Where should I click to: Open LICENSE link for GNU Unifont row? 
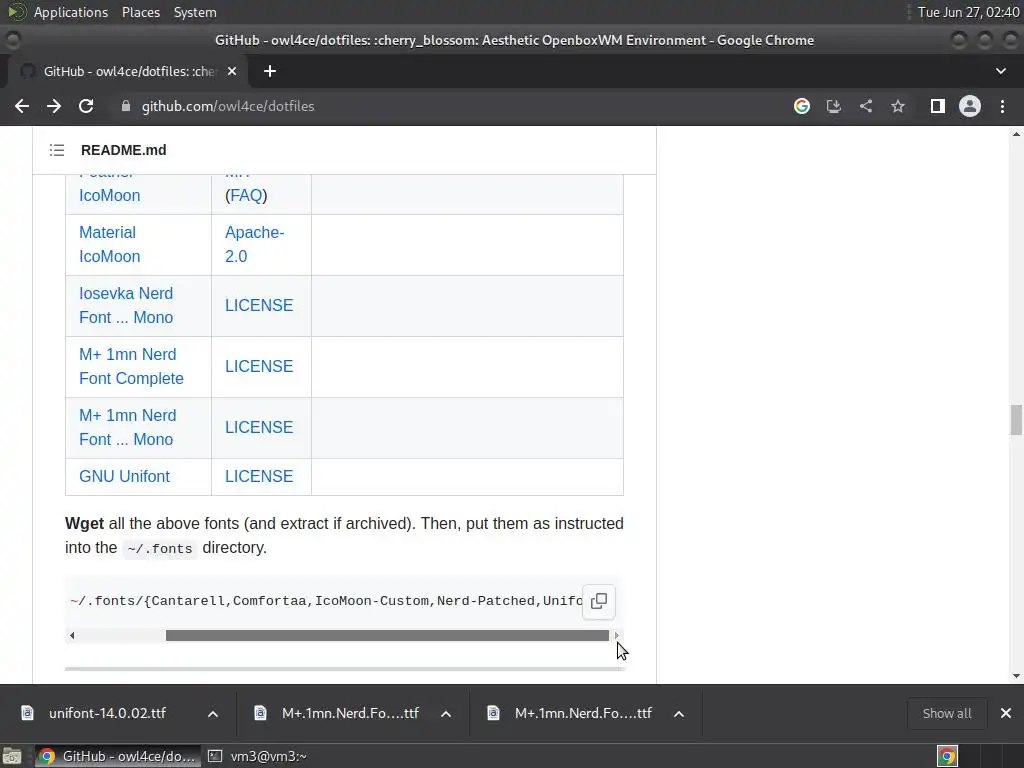(259, 476)
